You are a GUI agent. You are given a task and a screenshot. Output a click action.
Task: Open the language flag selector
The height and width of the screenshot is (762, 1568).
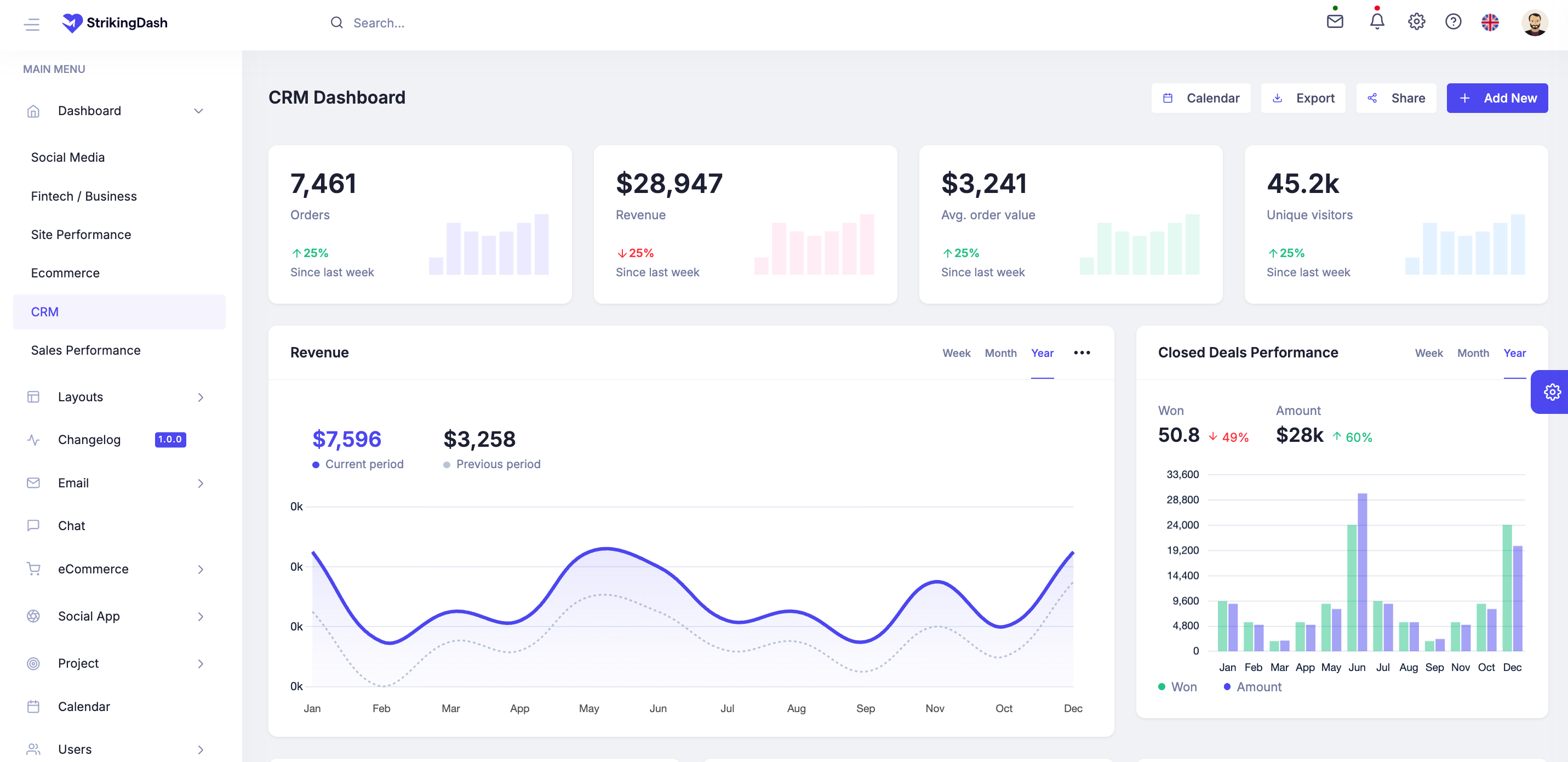(1491, 22)
